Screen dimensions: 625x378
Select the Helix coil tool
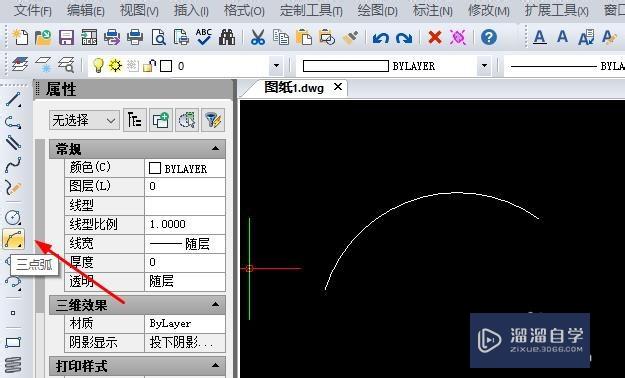click(x=13, y=365)
